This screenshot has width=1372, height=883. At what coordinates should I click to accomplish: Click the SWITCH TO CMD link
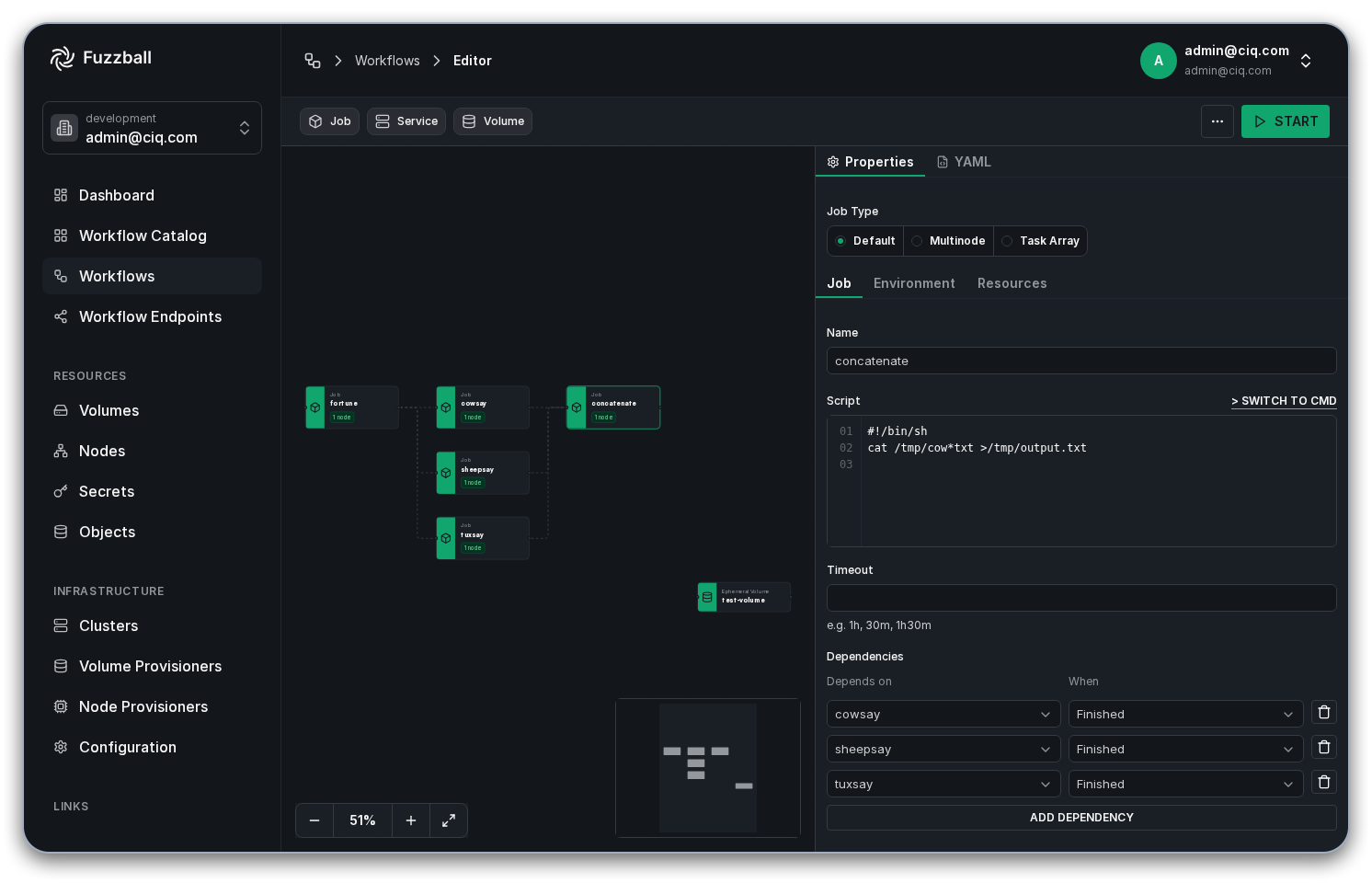click(x=1284, y=401)
